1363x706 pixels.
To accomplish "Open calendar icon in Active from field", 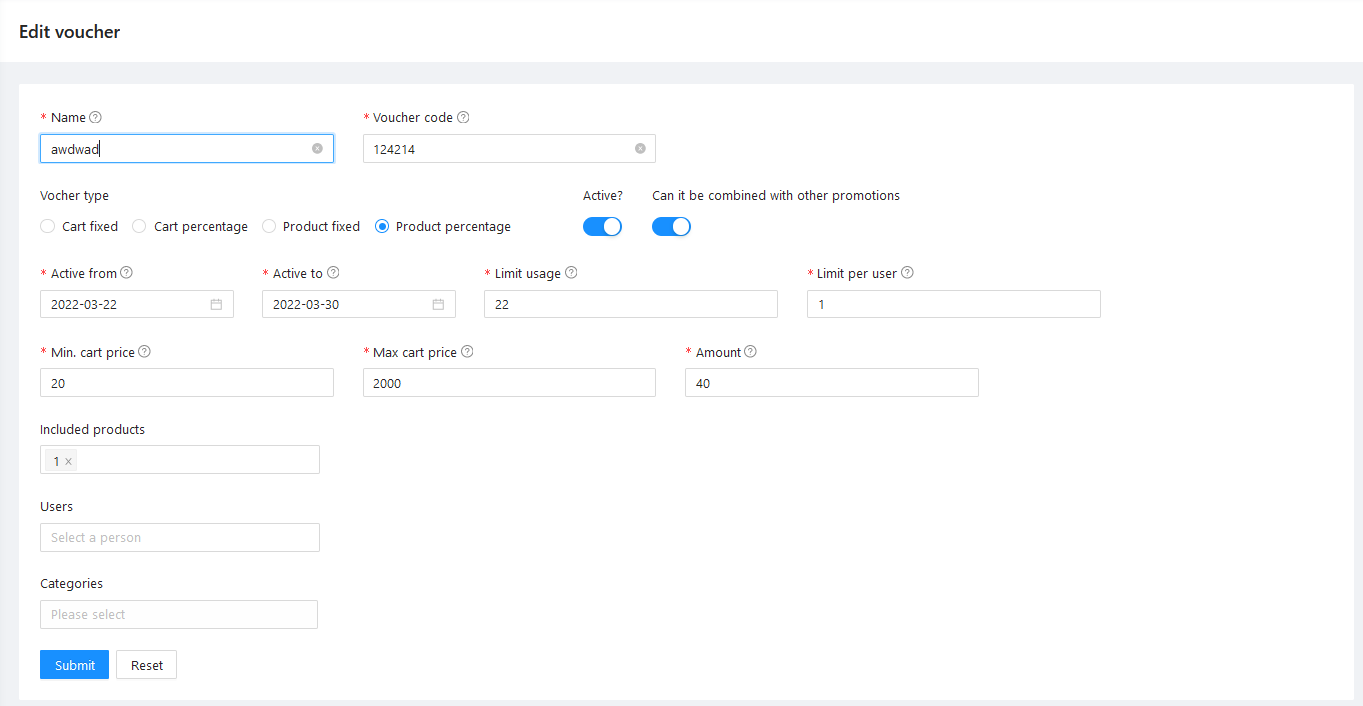I will (x=216, y=304).
